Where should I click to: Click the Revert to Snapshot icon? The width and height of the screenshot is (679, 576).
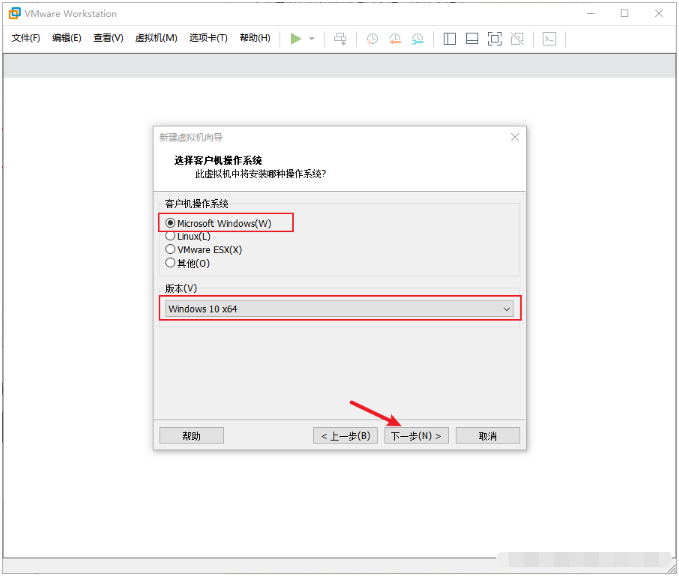[x=395, y=38]
